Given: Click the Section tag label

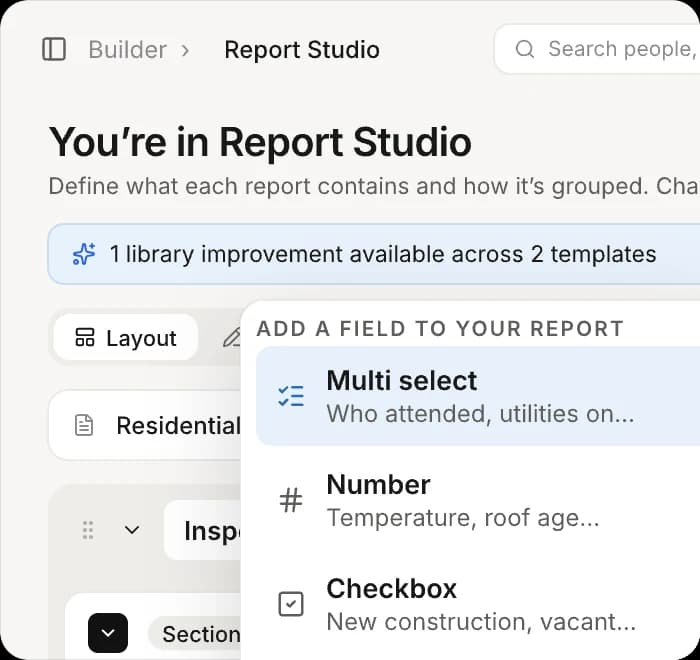Looking at the screenshot, I should tap(195, 634).
